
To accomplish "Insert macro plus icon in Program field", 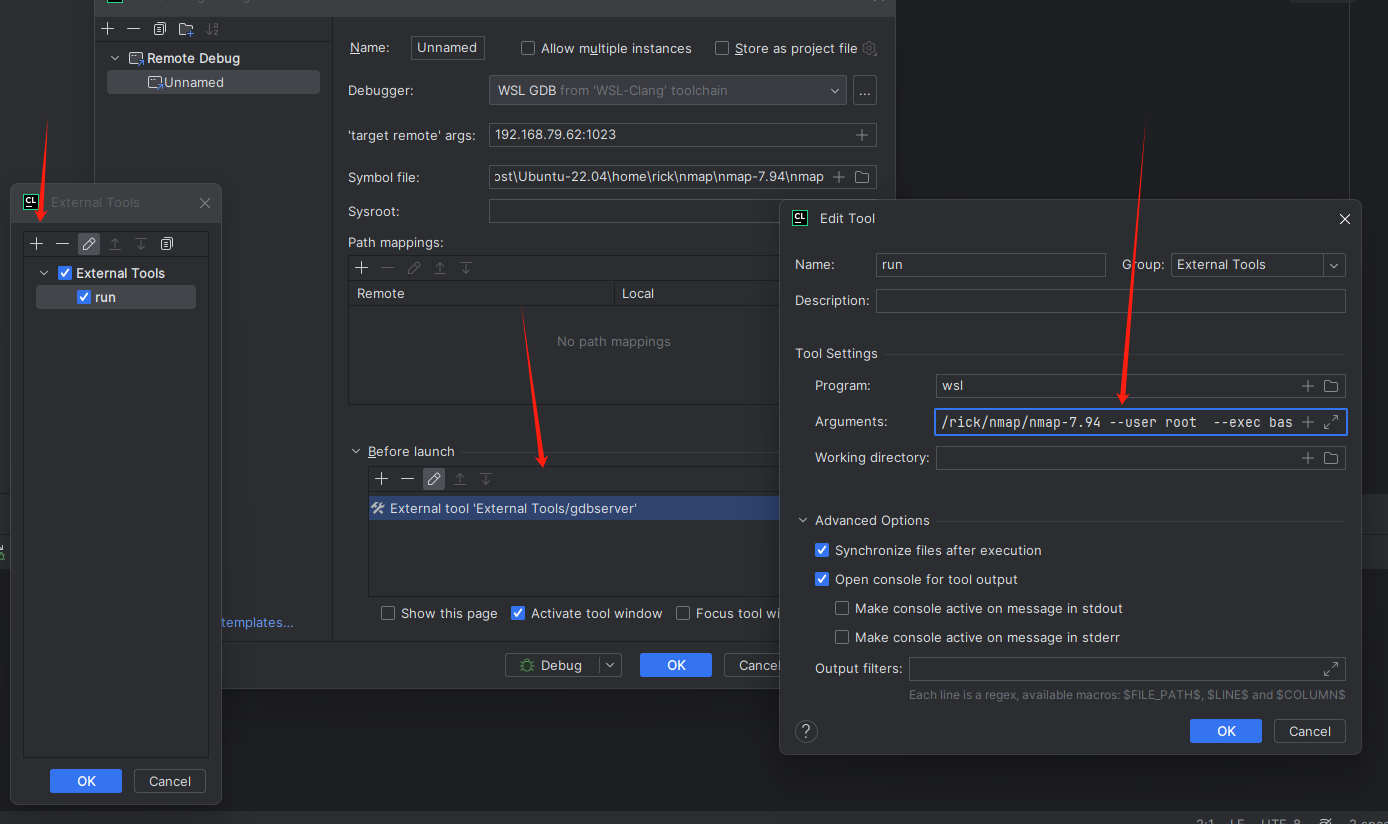I will (1307, 386).
